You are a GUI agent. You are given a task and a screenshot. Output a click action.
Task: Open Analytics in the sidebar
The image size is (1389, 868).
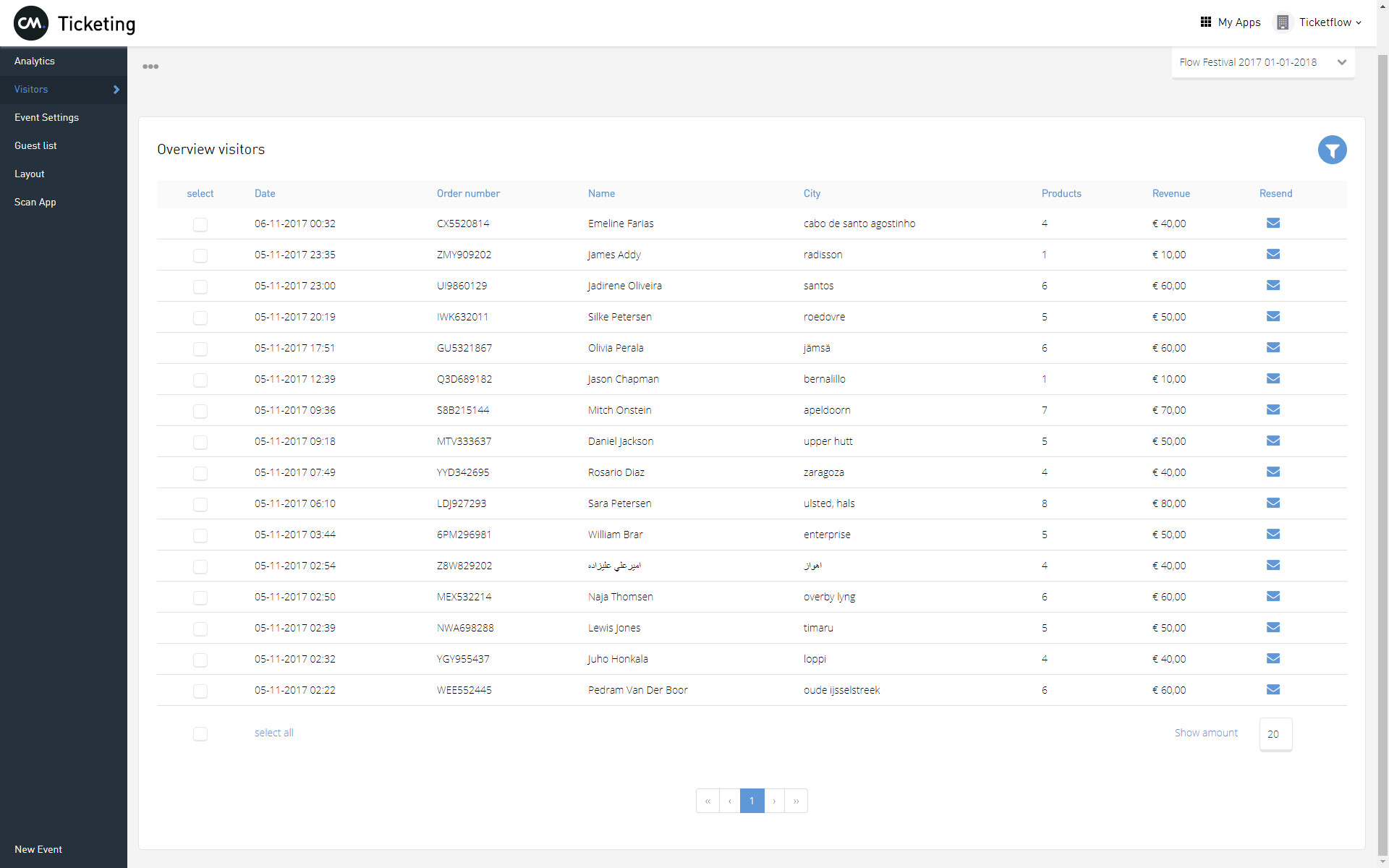coord(64,61)
